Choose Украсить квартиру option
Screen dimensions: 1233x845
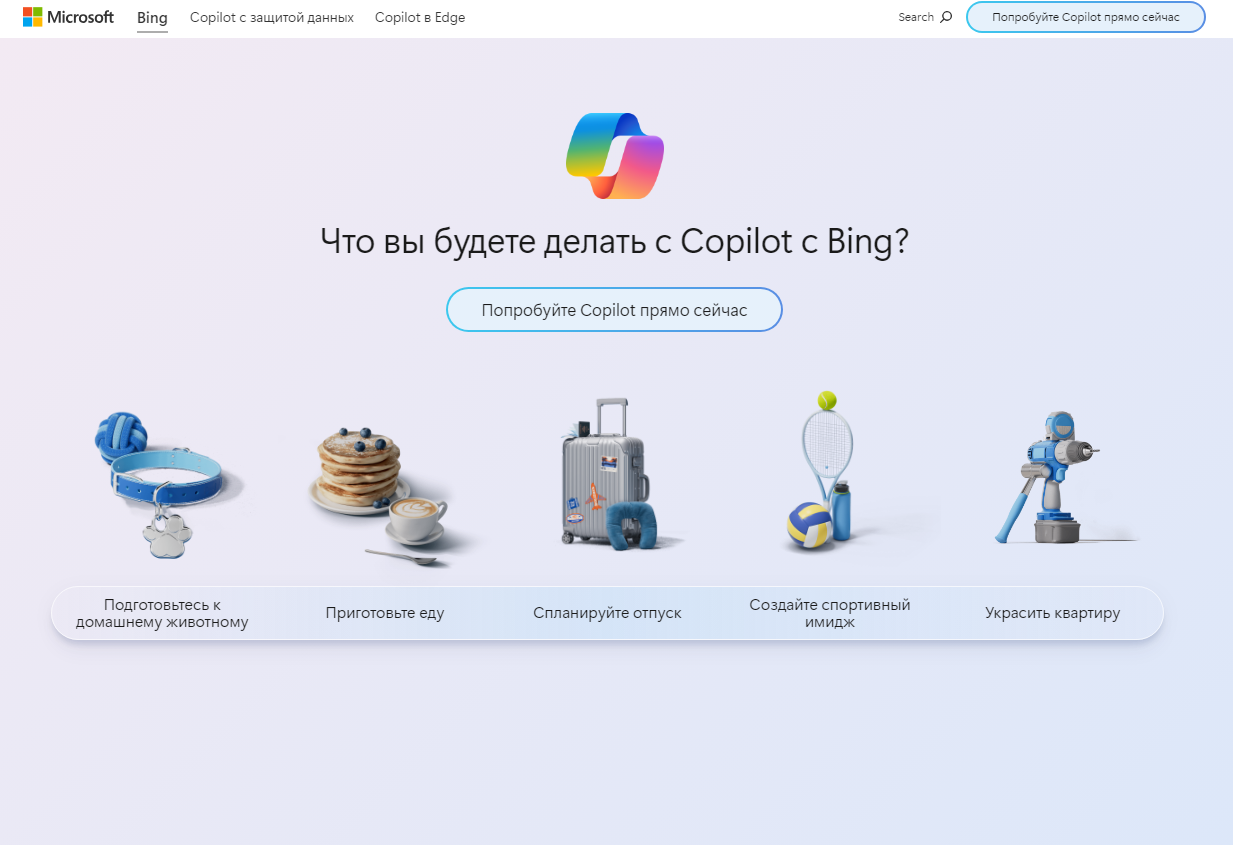pyautogui.click(x=1052, y=613)
